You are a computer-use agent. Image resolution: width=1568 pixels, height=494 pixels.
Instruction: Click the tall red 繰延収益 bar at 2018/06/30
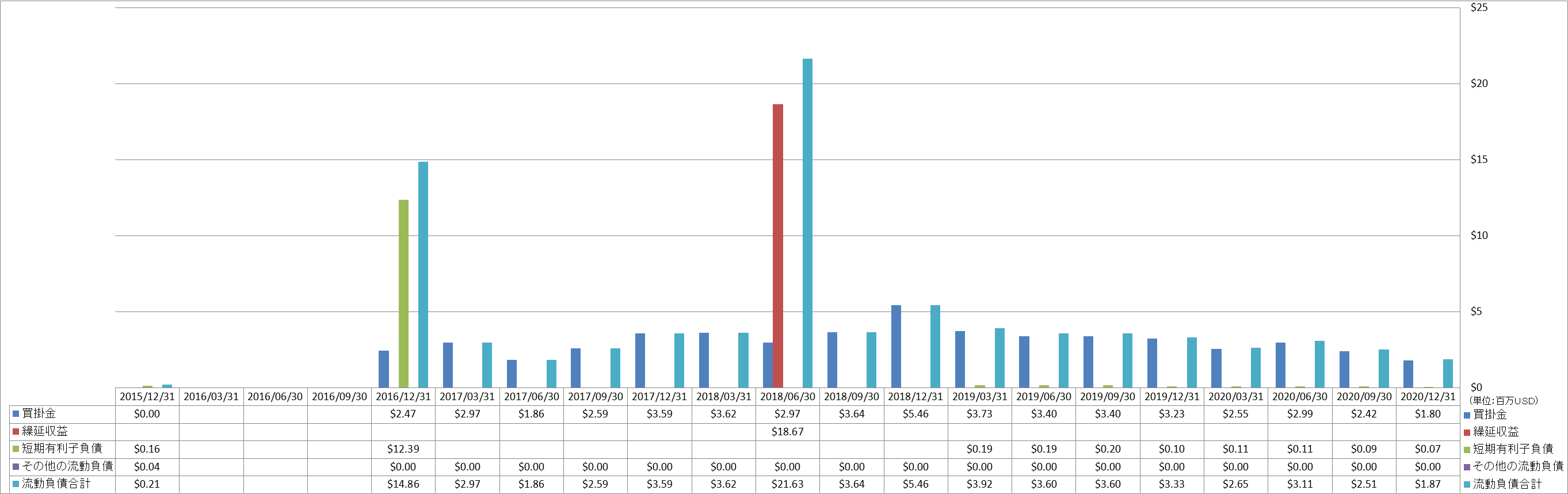tap(778, 245)
